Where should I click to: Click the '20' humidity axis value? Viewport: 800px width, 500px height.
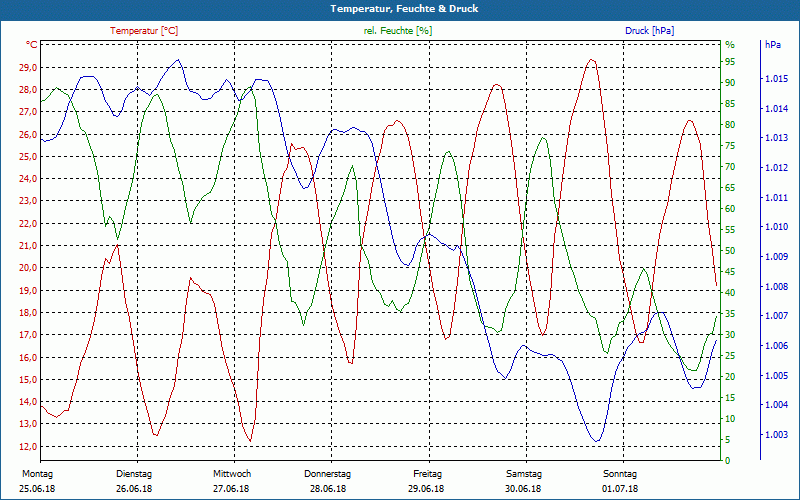click(730, 377)
